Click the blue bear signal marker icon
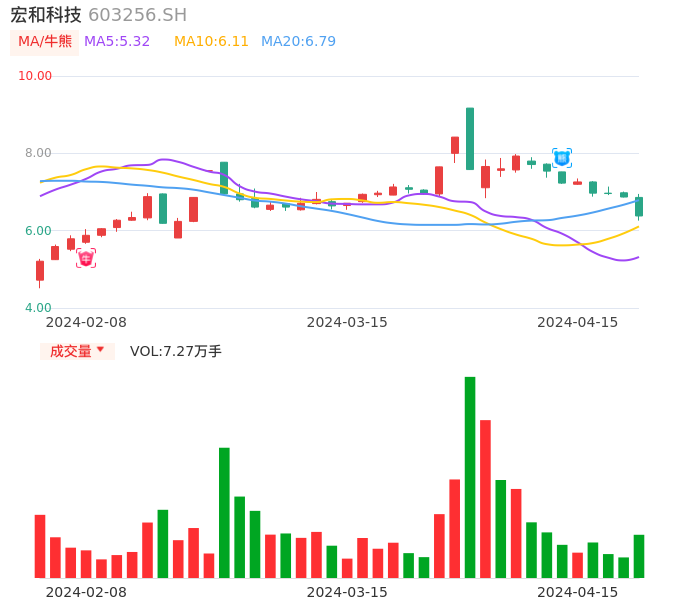Viewport: 686px width, 606px height. (x=562, y=158)
